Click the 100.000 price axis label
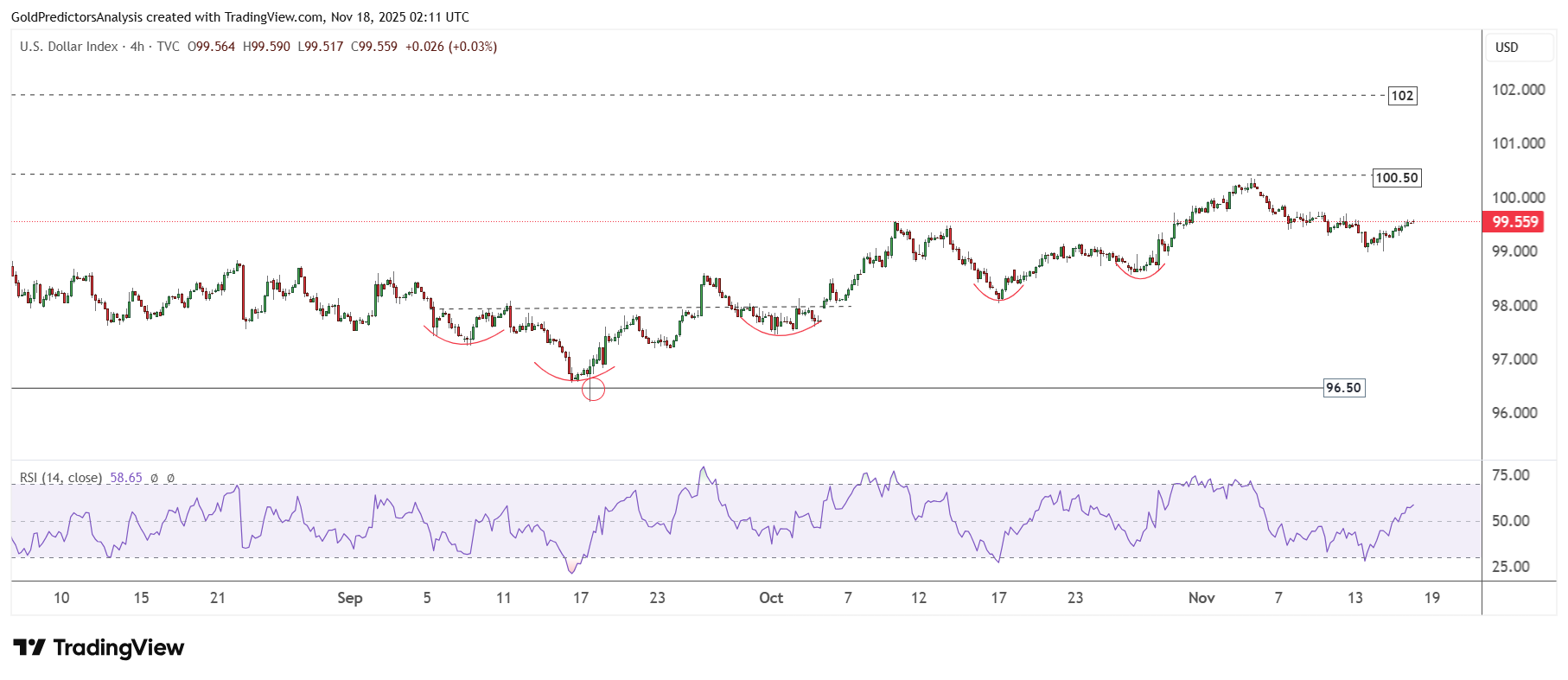The width and height of the screenshot is (1568, 680). click(1518, 198)
